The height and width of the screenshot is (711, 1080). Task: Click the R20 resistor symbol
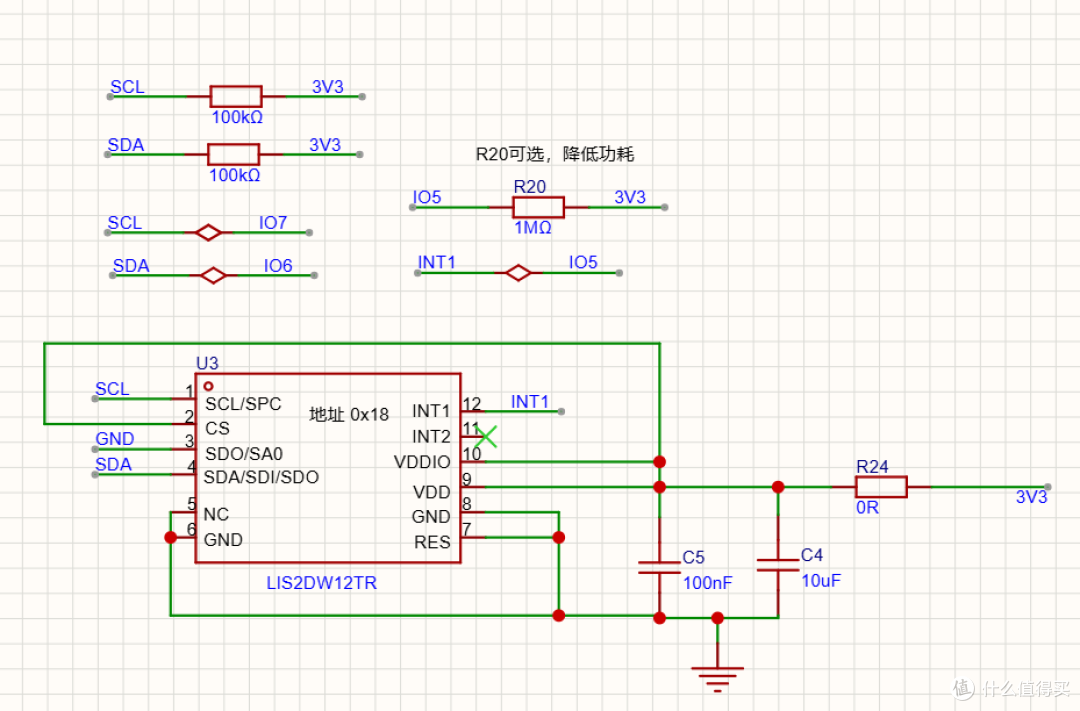point(538,207)
